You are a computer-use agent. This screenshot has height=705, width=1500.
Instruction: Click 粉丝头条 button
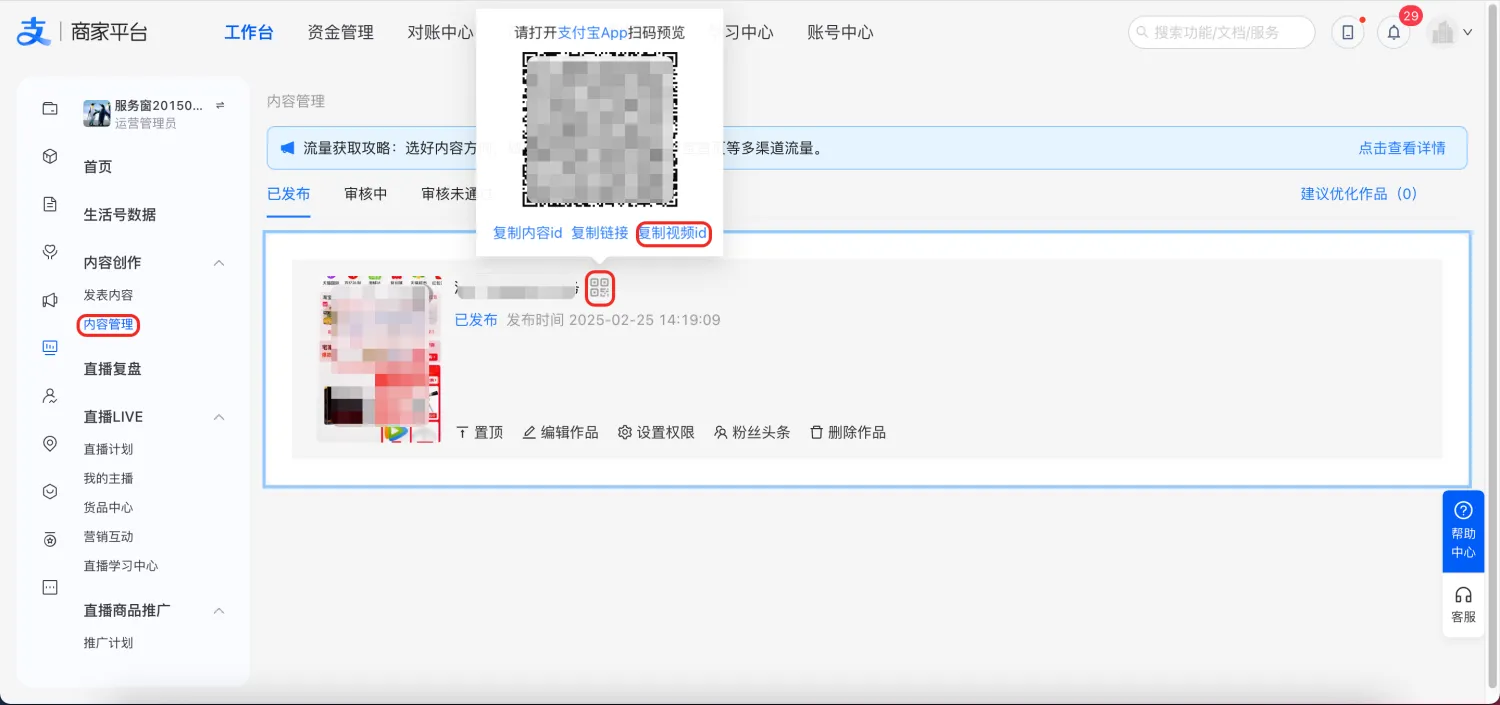(x=752, y=433)
